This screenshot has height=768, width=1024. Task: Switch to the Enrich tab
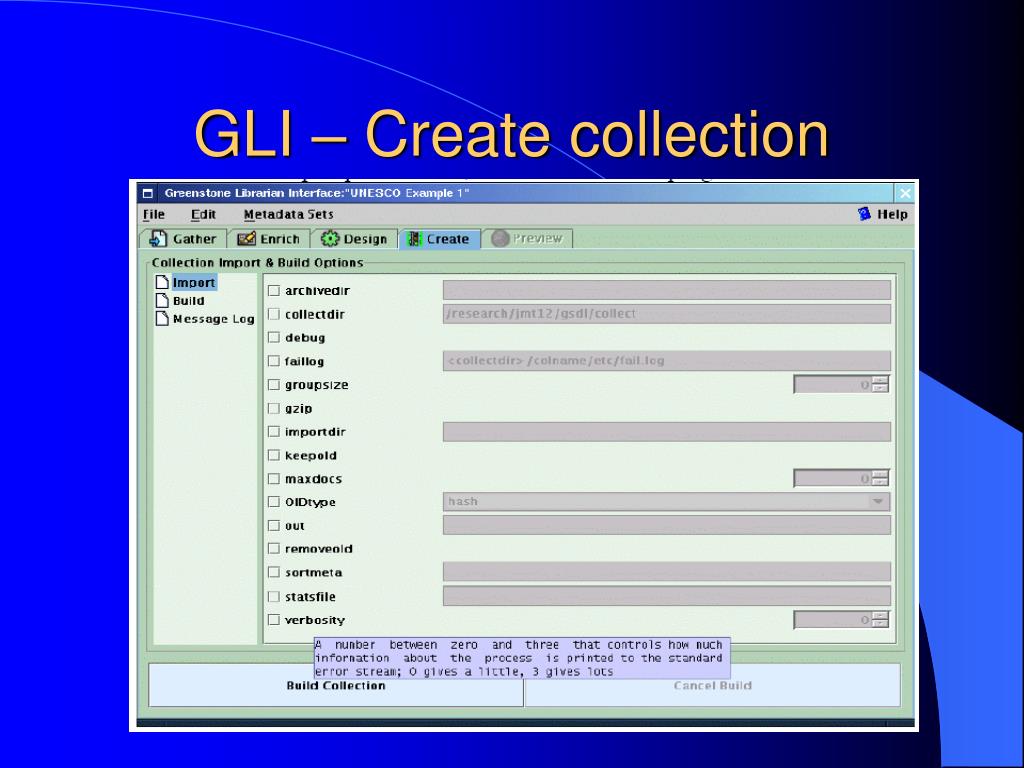pos(268,239)
